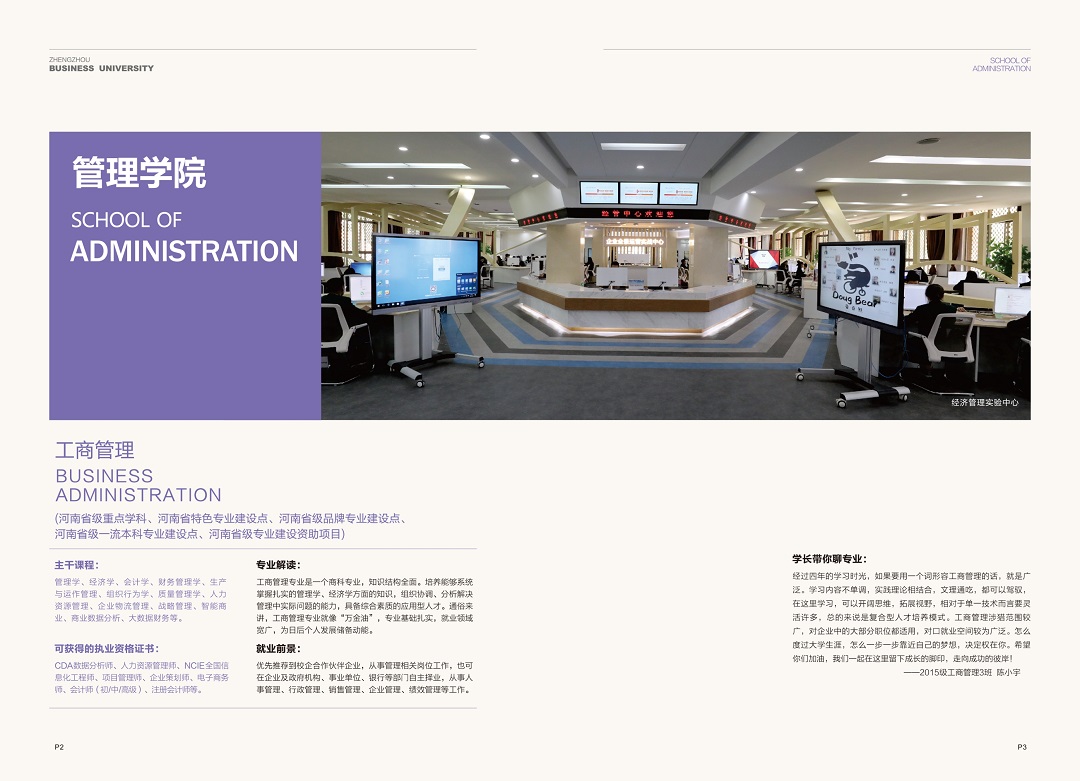
Task: Click the left touchscreen display showing a Windows desktop
Action: [x=426, y=272]
